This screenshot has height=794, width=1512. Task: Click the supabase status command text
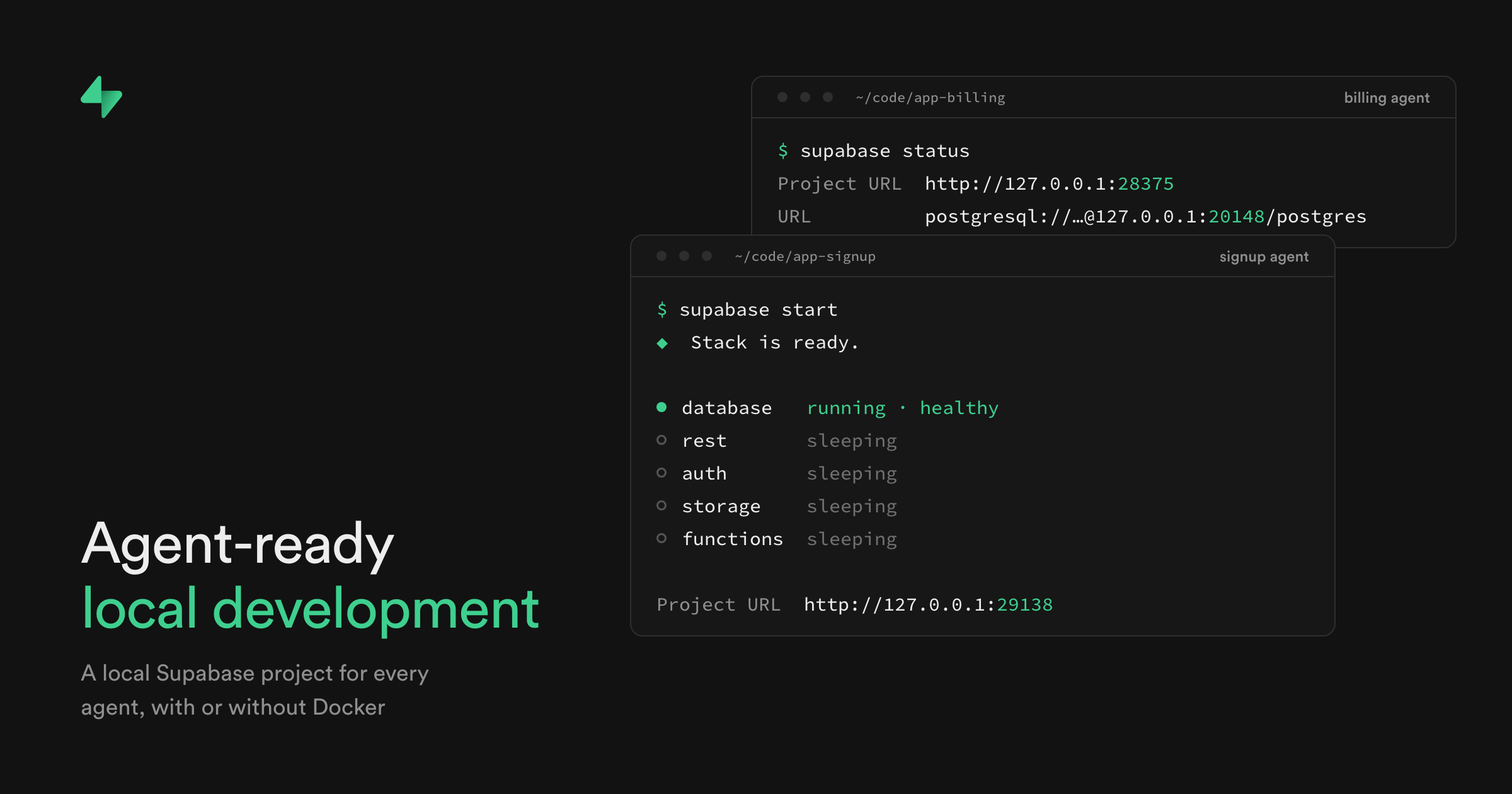(885, 151)
